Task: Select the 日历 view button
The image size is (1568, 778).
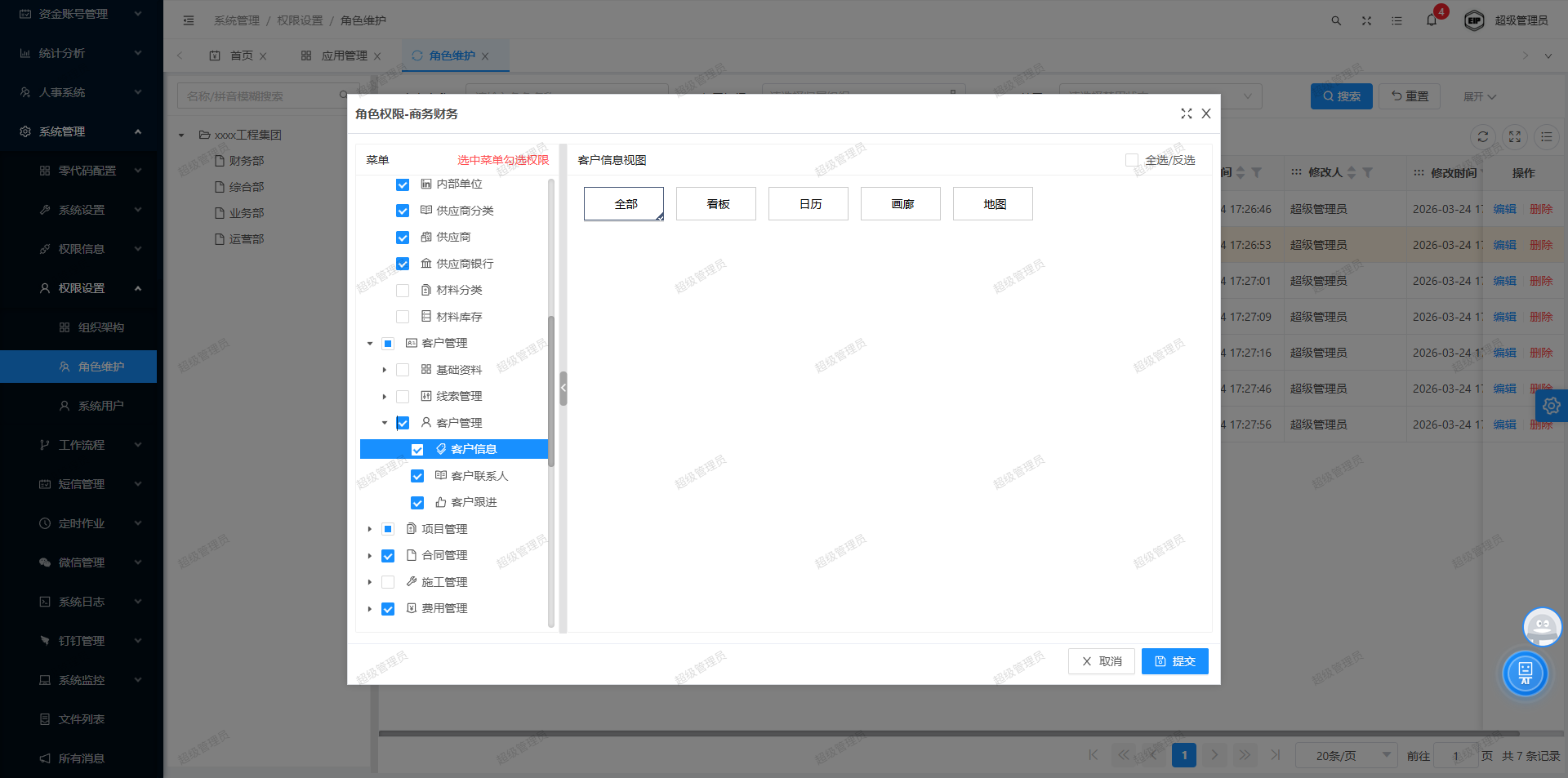Action: pyautogui.click(x=808, y=204)
